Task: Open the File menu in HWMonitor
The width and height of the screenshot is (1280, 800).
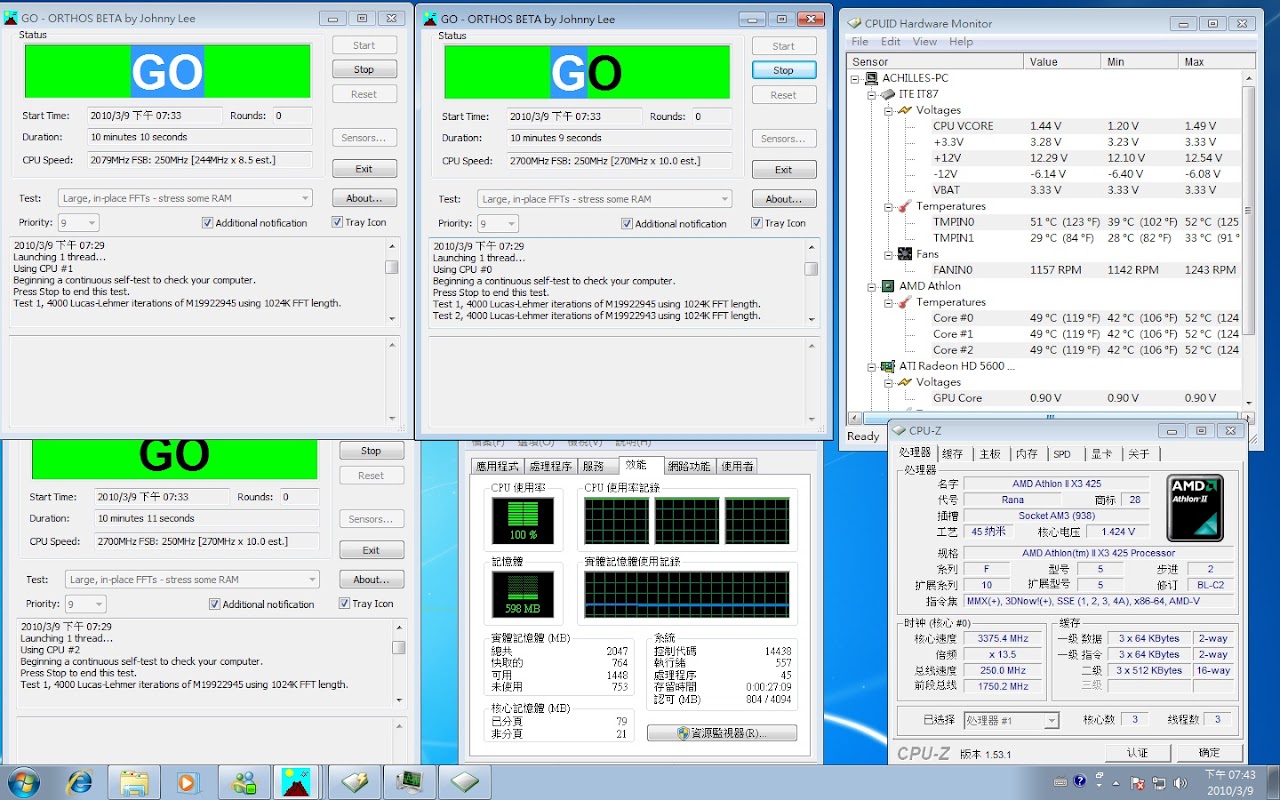Action: tap(860, 42)
